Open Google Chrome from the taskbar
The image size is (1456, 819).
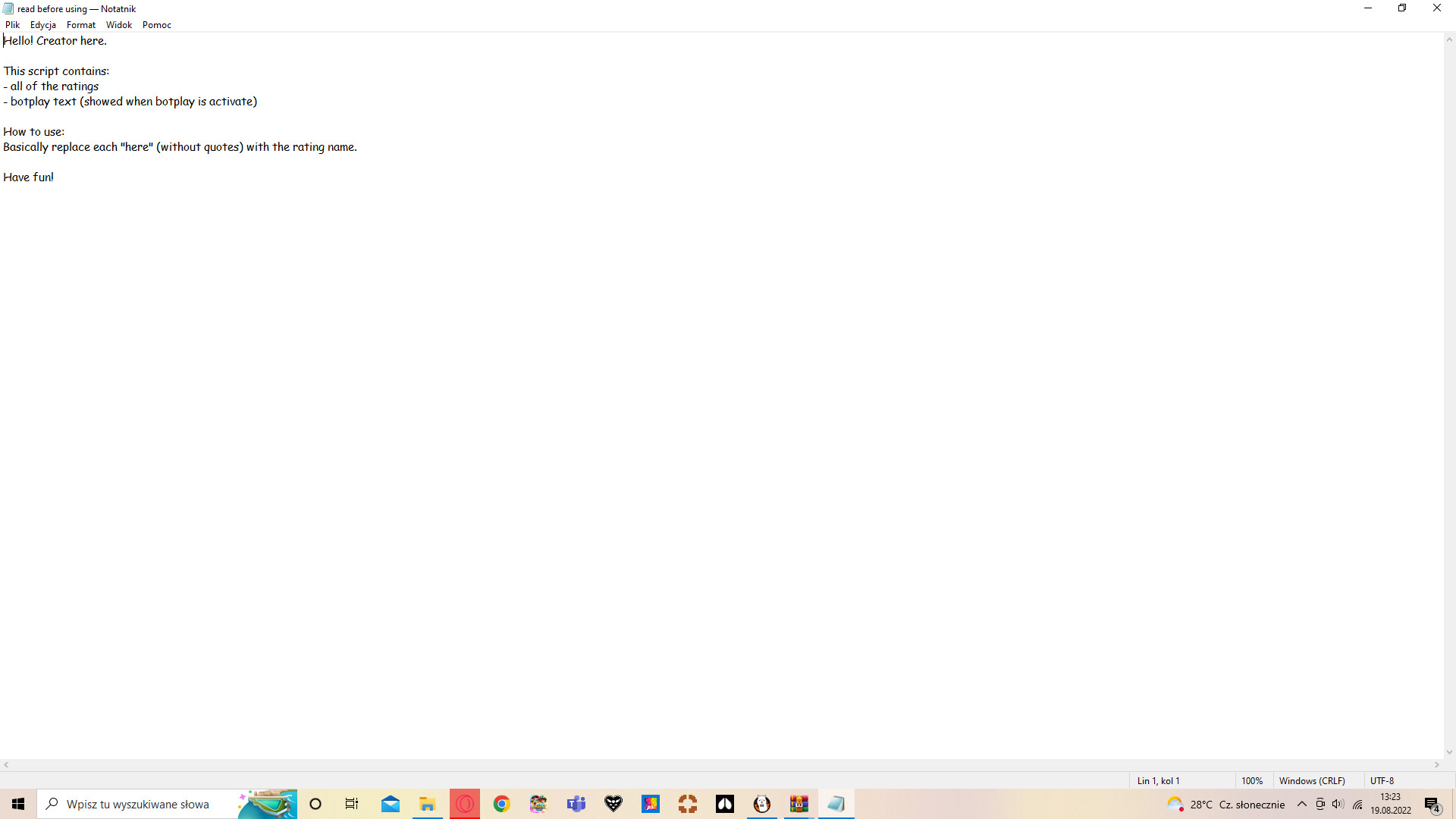point(501,804)
